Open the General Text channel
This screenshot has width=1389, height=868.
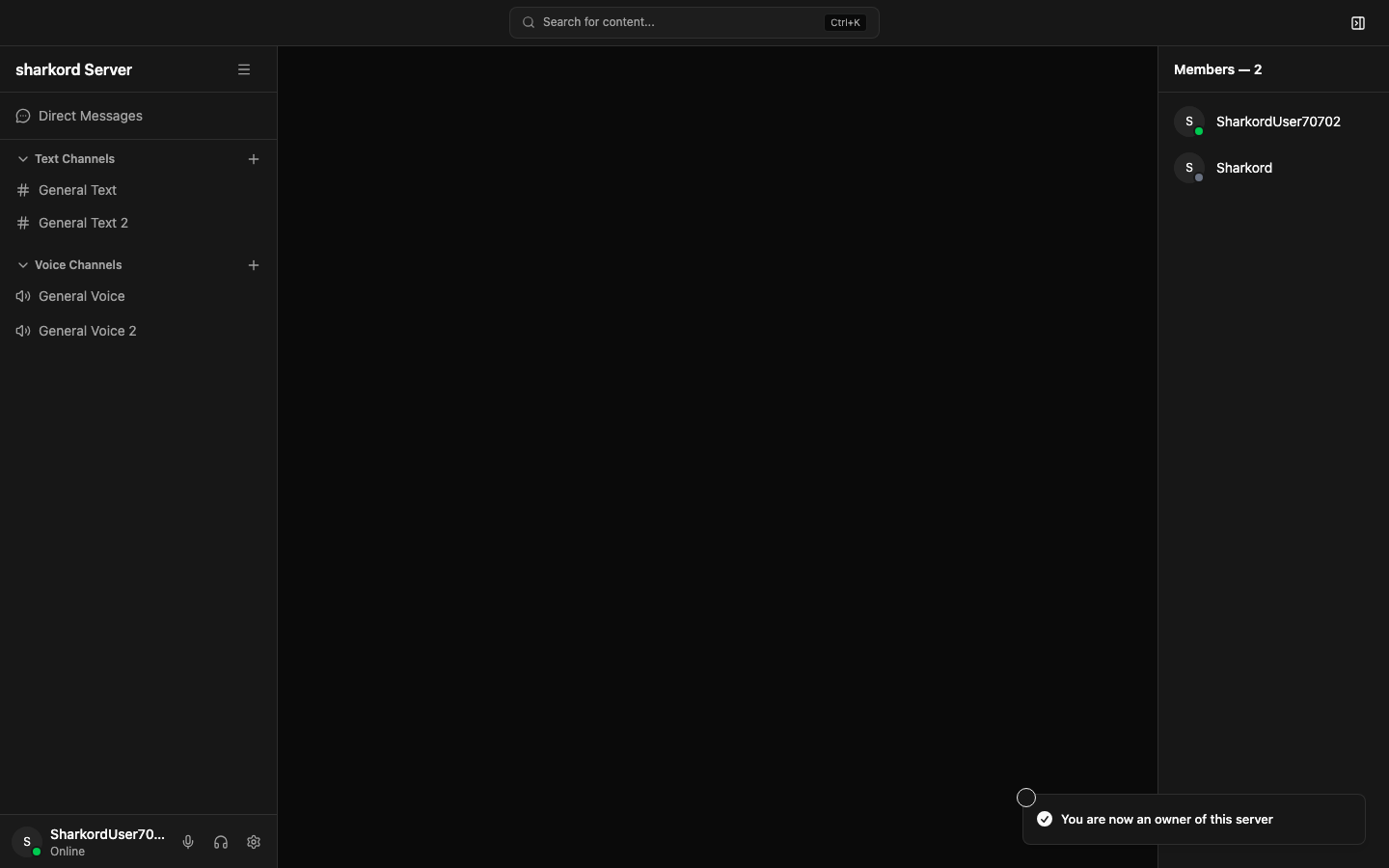(x=138, y=190)
